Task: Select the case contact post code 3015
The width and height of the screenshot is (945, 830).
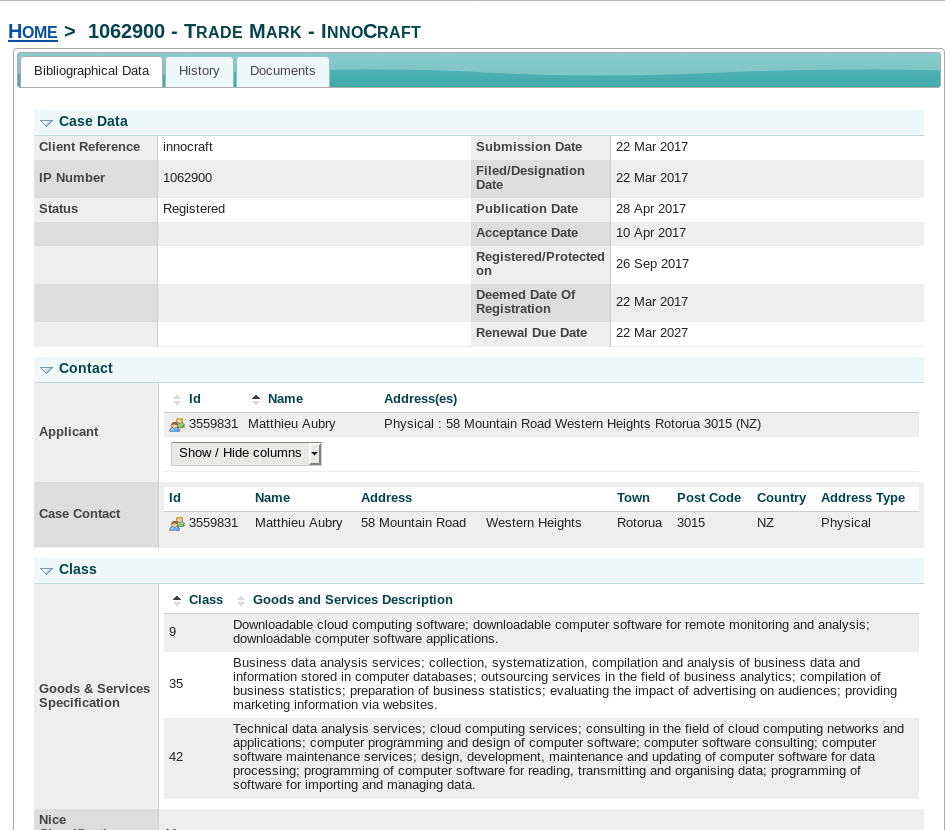Action: point(691,523)
